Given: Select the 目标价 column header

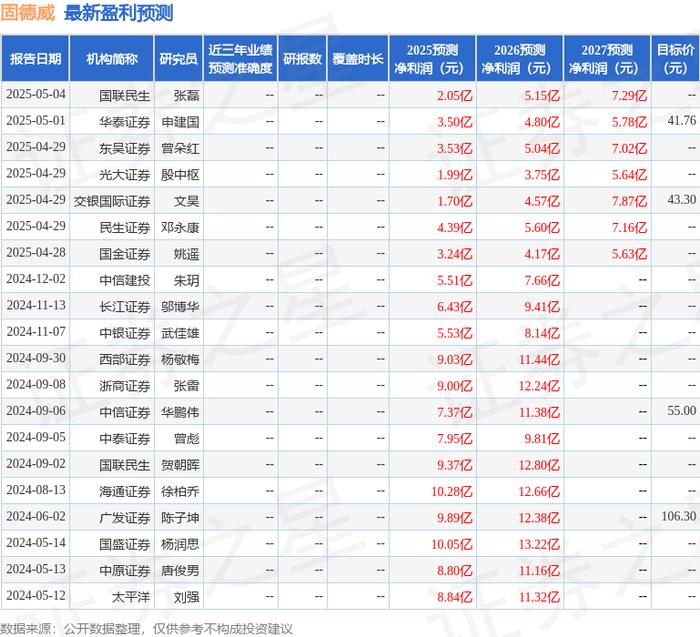Looking at the screenshot, I should coord(675,58).
